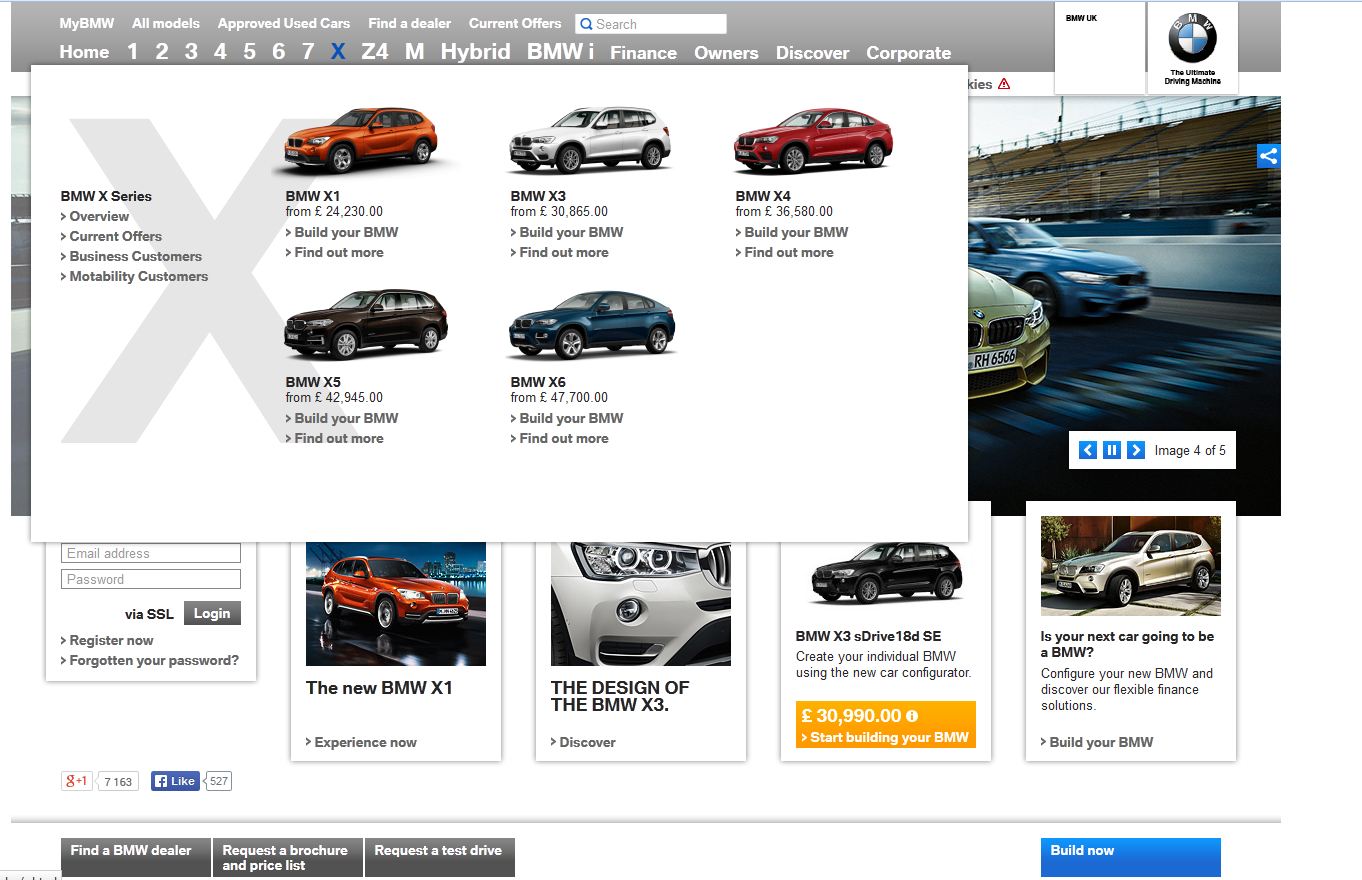Select the orange BMW X1 car image

[x=361, y=139]
